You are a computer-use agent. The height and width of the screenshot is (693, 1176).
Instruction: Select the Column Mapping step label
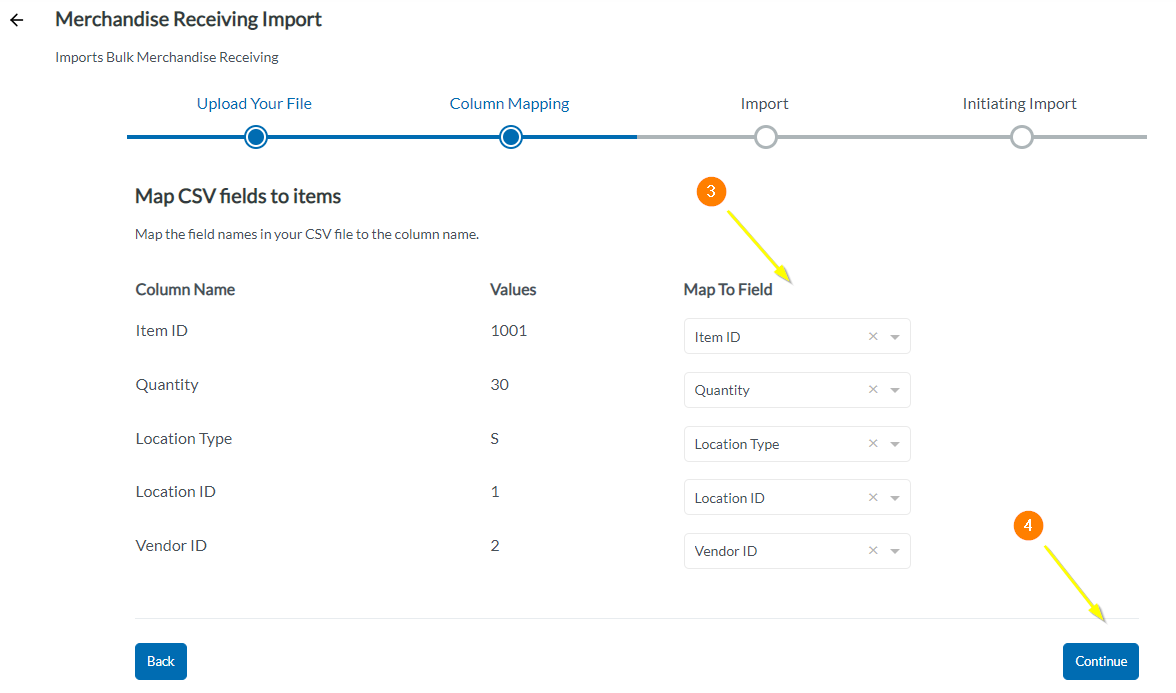tap(509, 104)
